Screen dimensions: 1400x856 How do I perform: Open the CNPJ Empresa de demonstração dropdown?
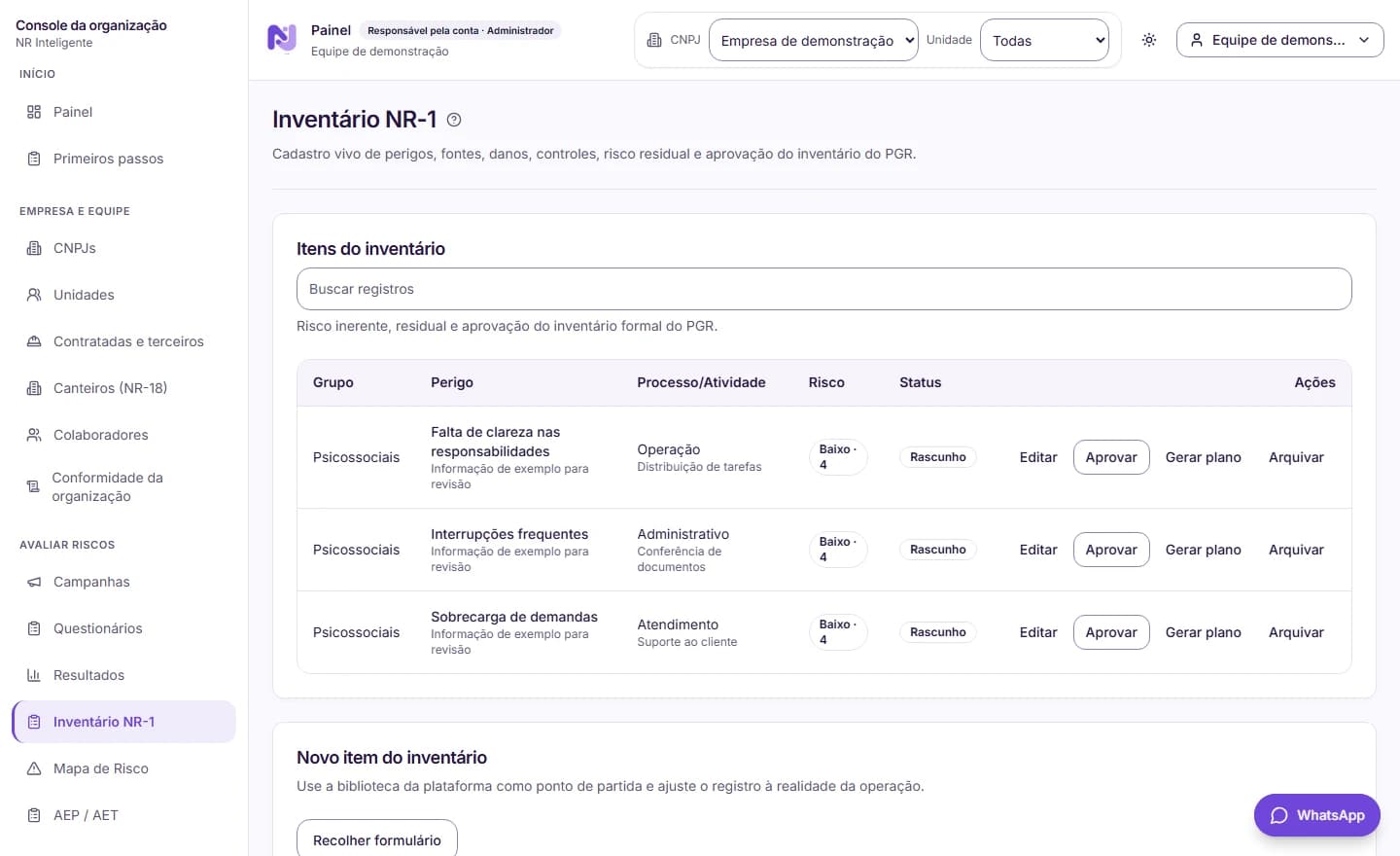coord(814,40)
